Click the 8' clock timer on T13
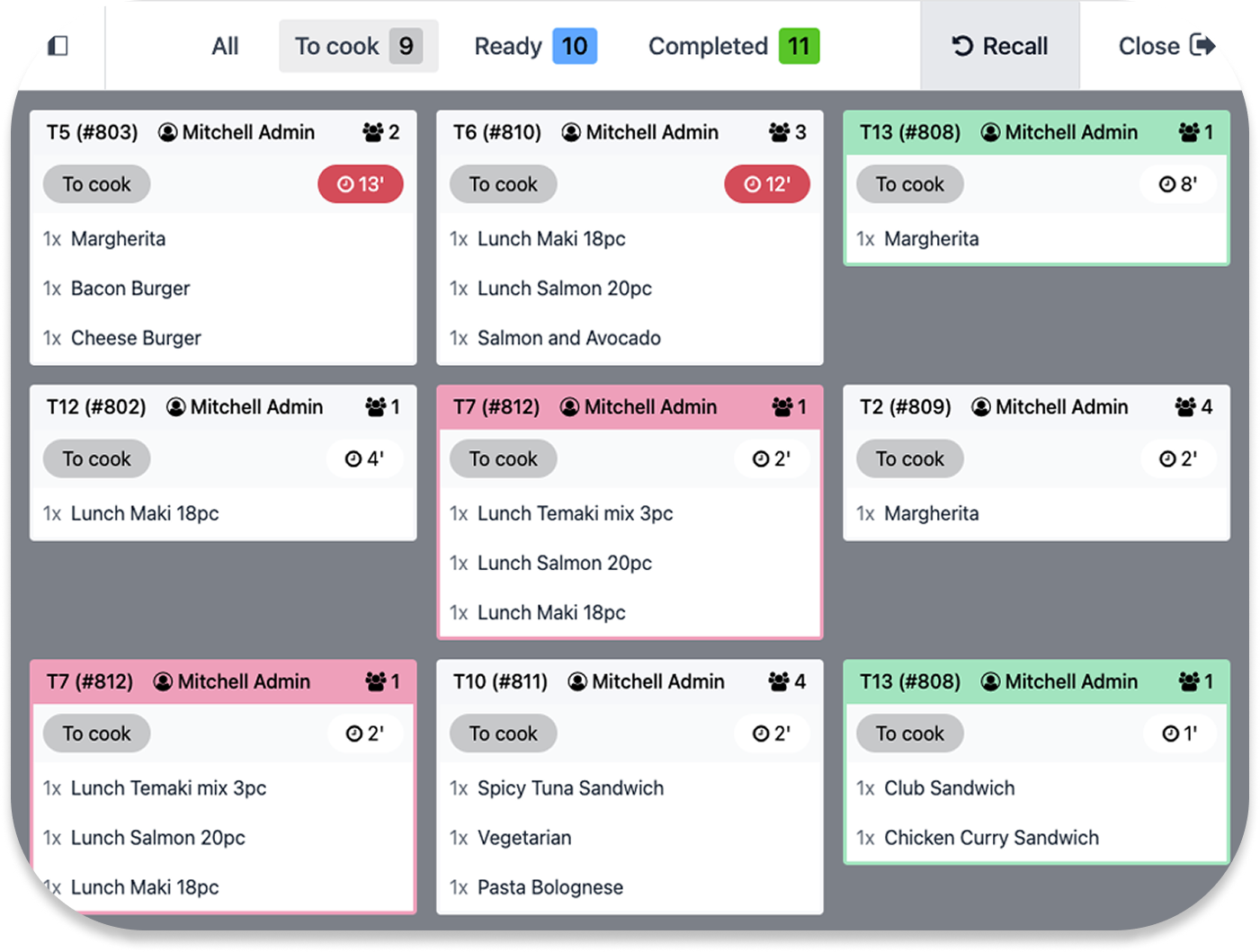The image size is (1260, 952). [x=1178, y=184]
